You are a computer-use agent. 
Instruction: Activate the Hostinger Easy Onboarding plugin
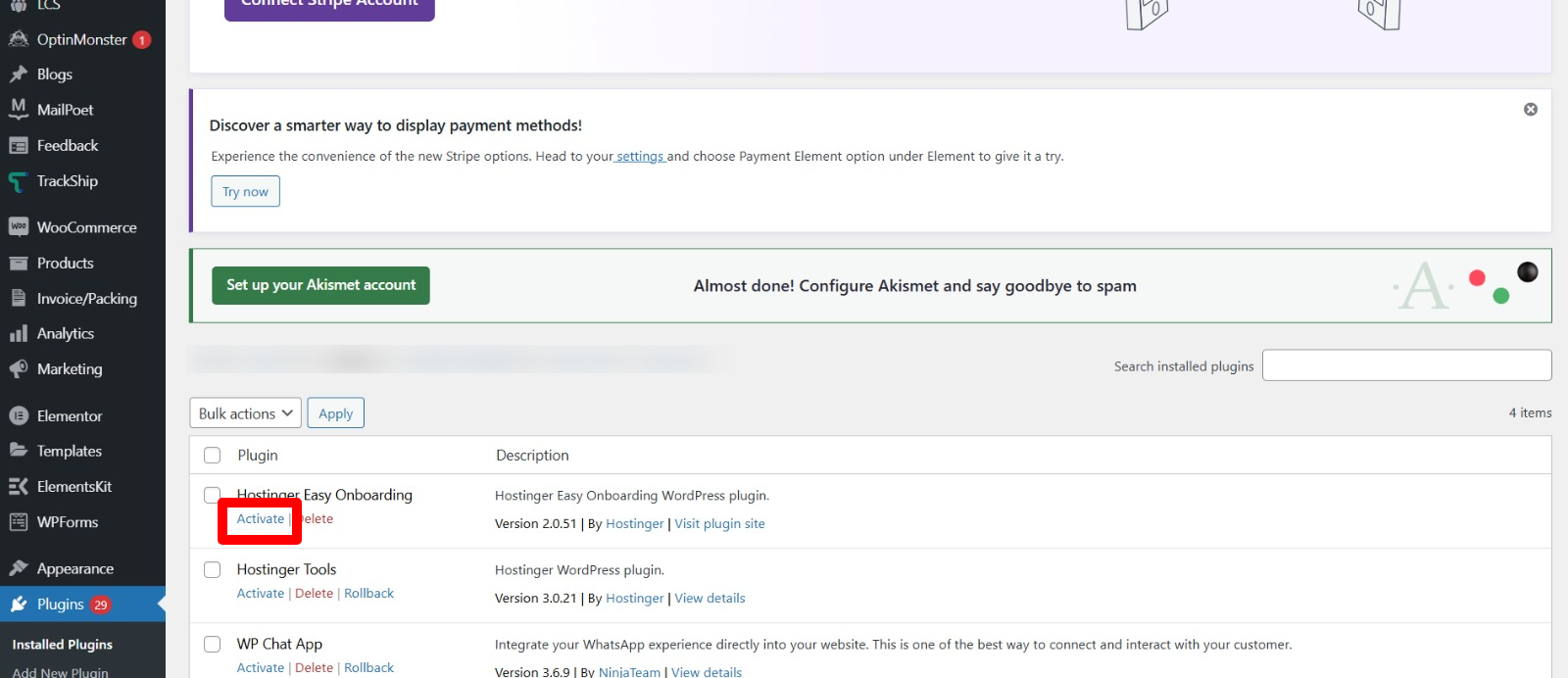coord(261,519)
